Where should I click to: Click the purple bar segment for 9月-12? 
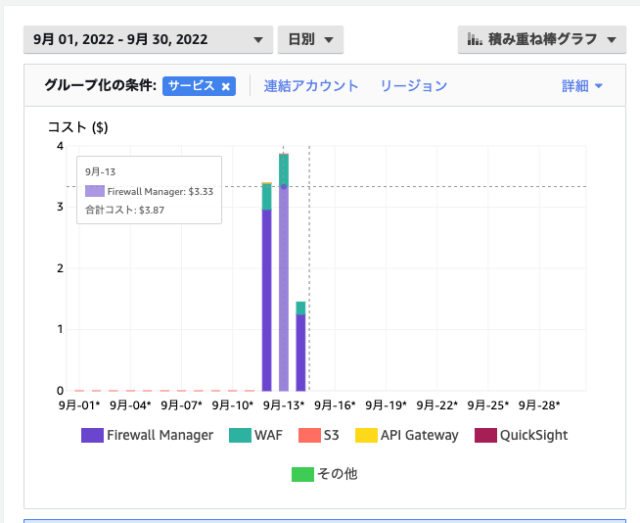[267, 300]
